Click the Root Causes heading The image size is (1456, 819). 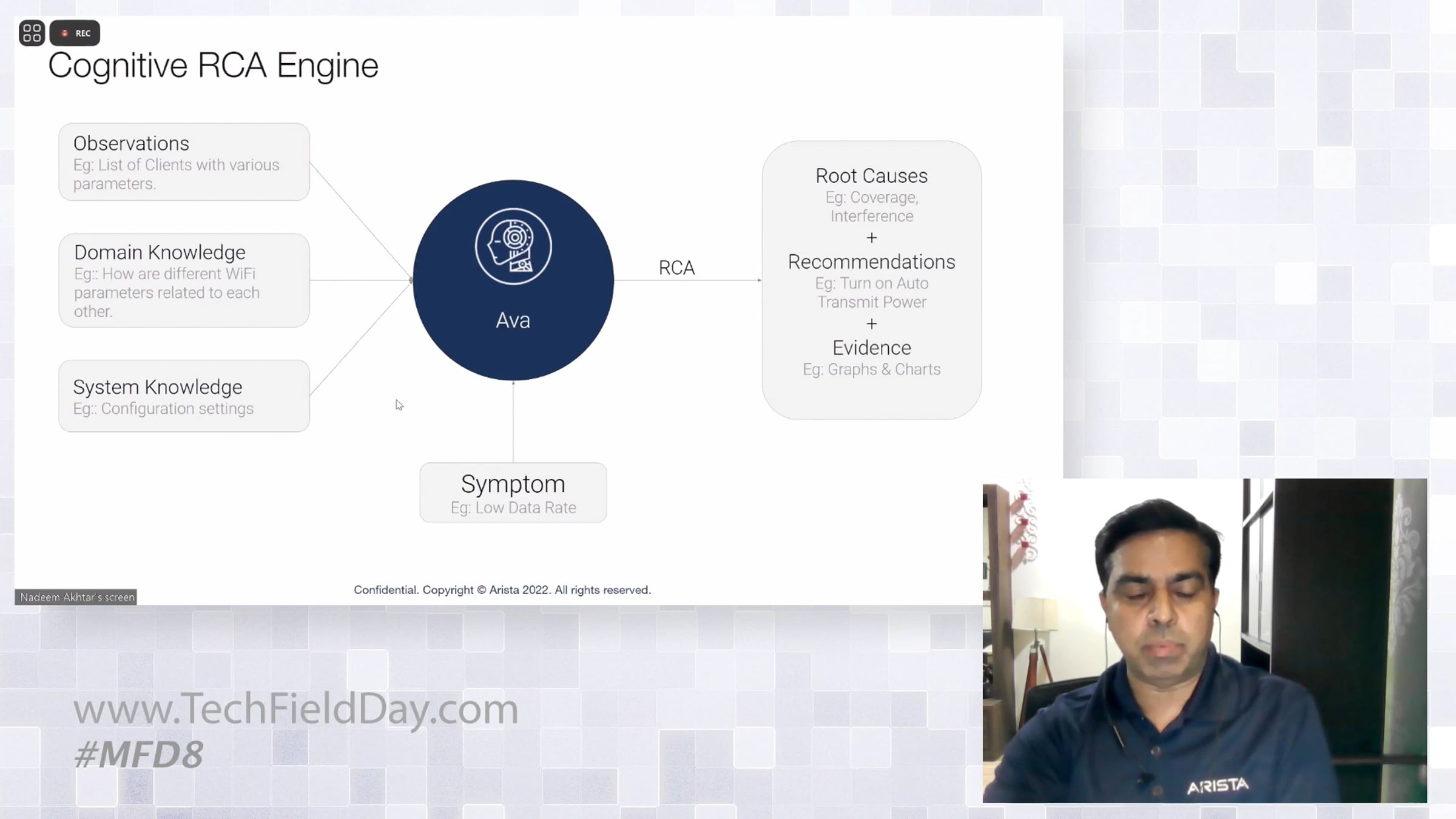(x=871, y=176)
